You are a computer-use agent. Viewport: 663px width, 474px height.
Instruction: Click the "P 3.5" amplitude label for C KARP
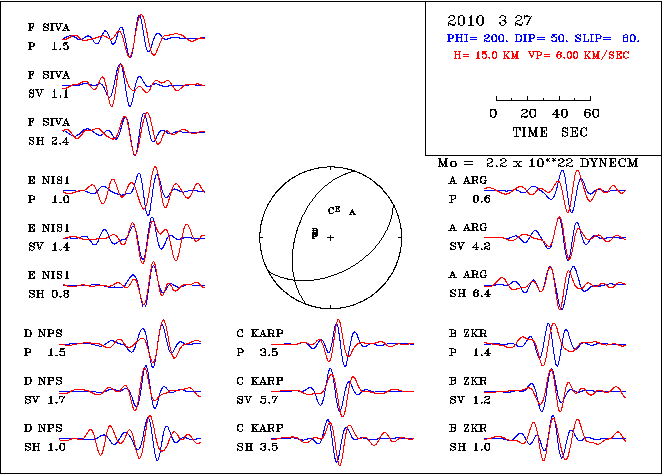(x=257, y=352)
